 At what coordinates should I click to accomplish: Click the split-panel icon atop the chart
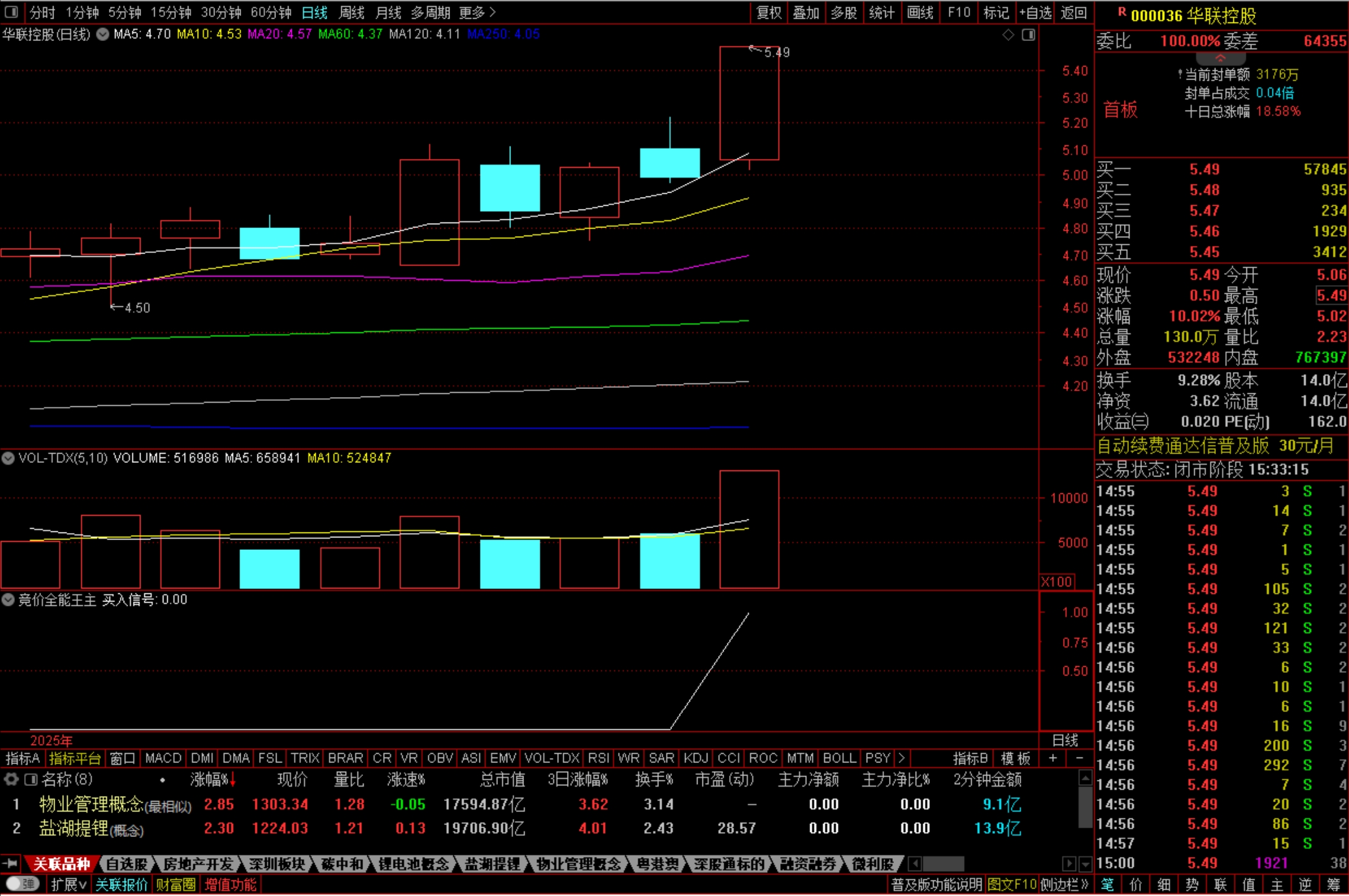1029,35
